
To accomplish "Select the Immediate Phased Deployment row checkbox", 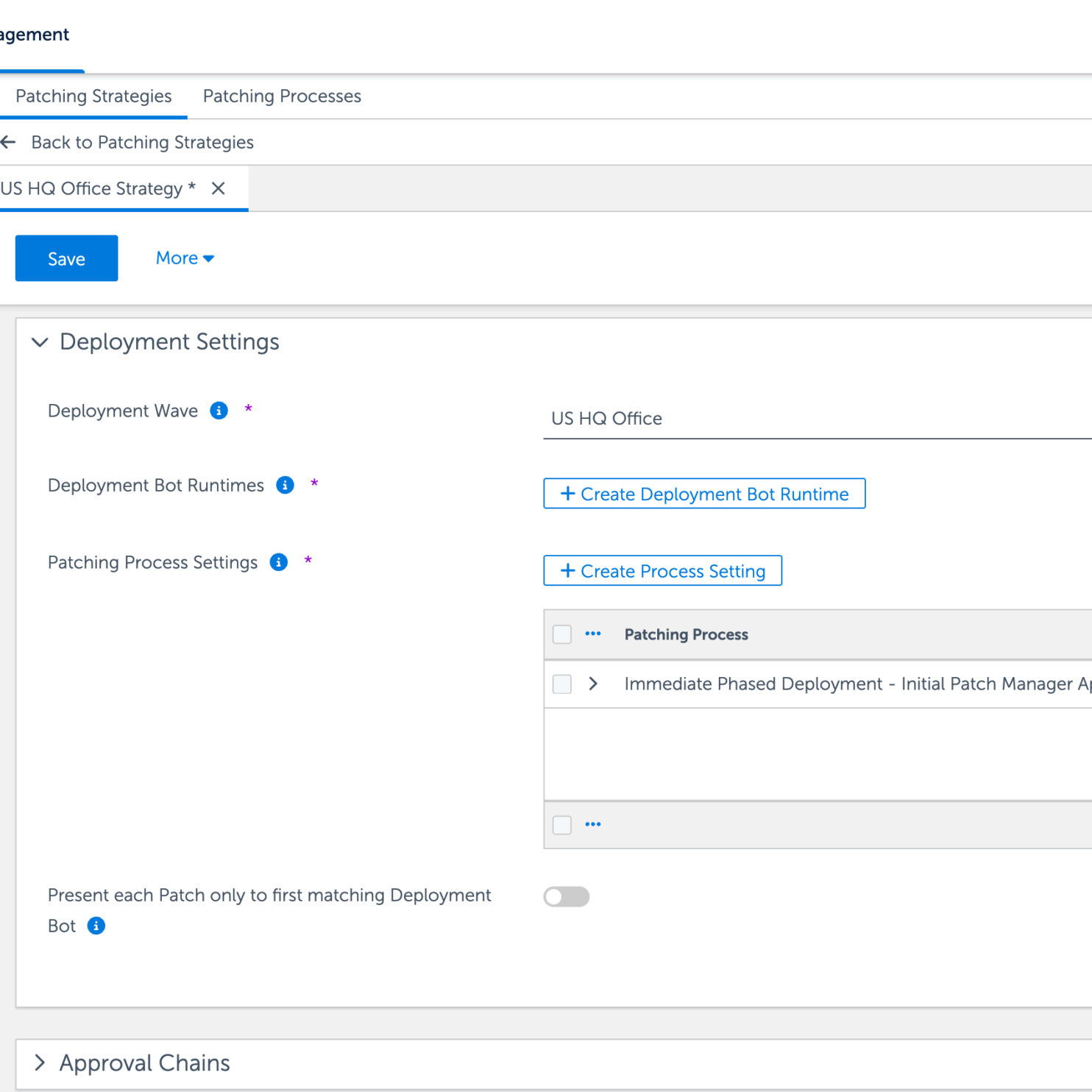I will 562,684.
